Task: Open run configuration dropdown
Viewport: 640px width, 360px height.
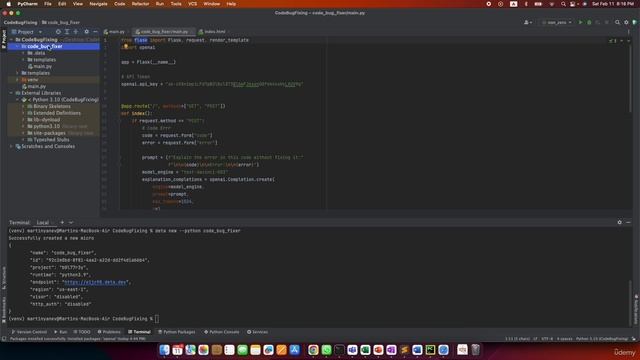Action: 558,22
